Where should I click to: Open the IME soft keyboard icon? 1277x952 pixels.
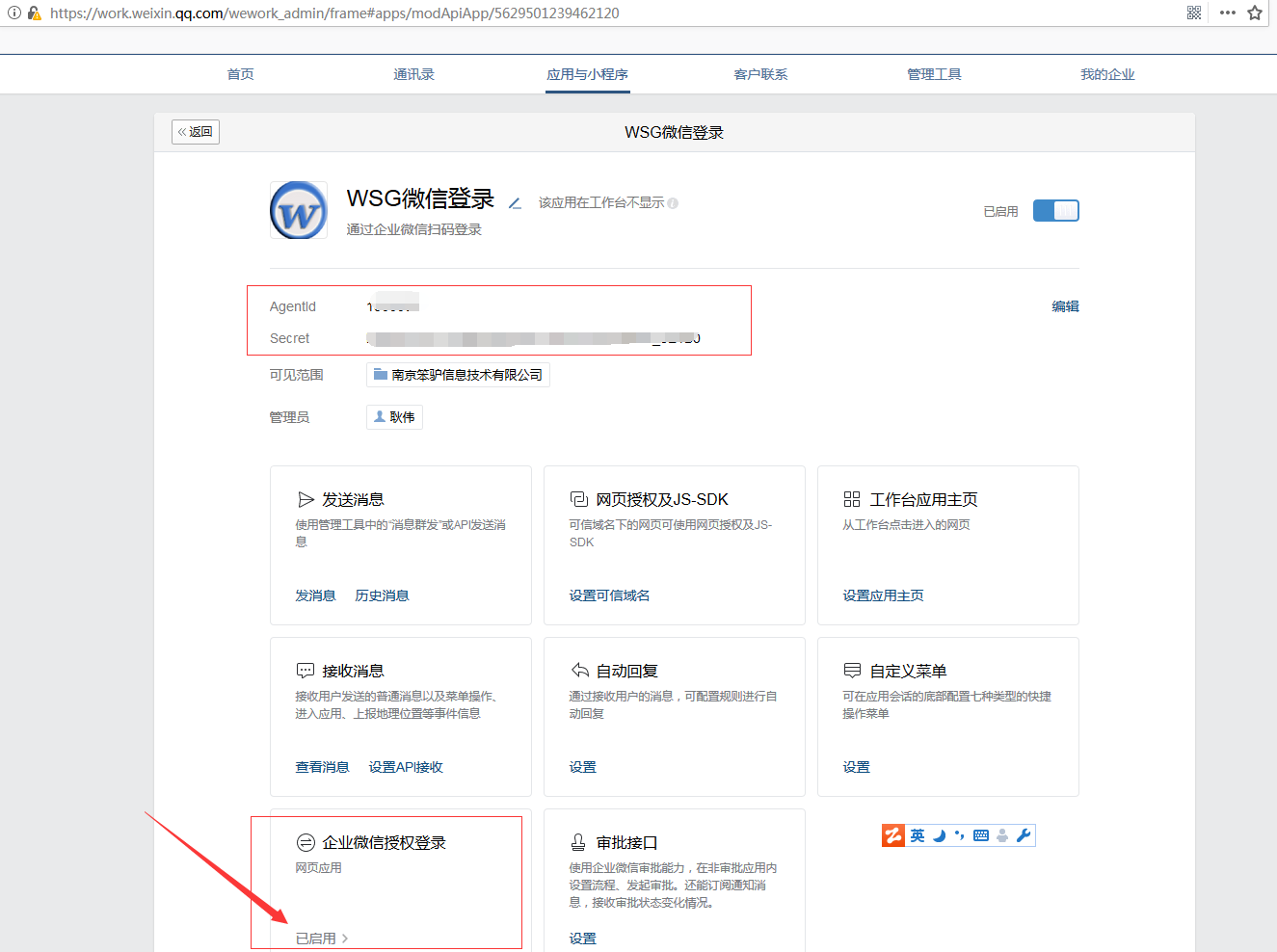point(981,835)
